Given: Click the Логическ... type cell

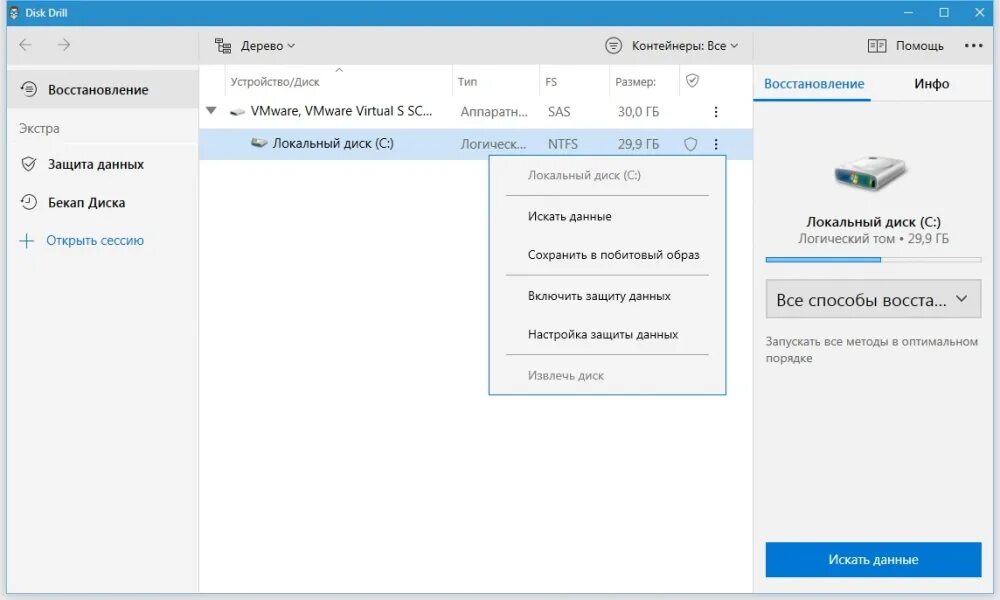Looking at the screenshot, I should click(493, 144).
